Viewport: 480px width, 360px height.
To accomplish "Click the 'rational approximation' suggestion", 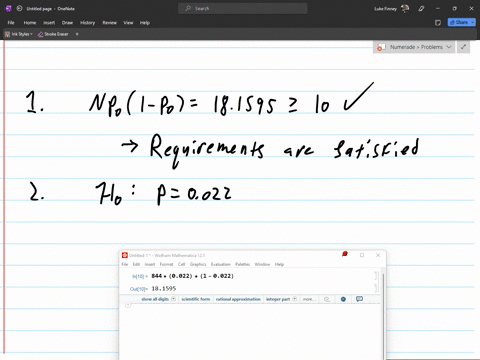I will [x=238, y=299].
